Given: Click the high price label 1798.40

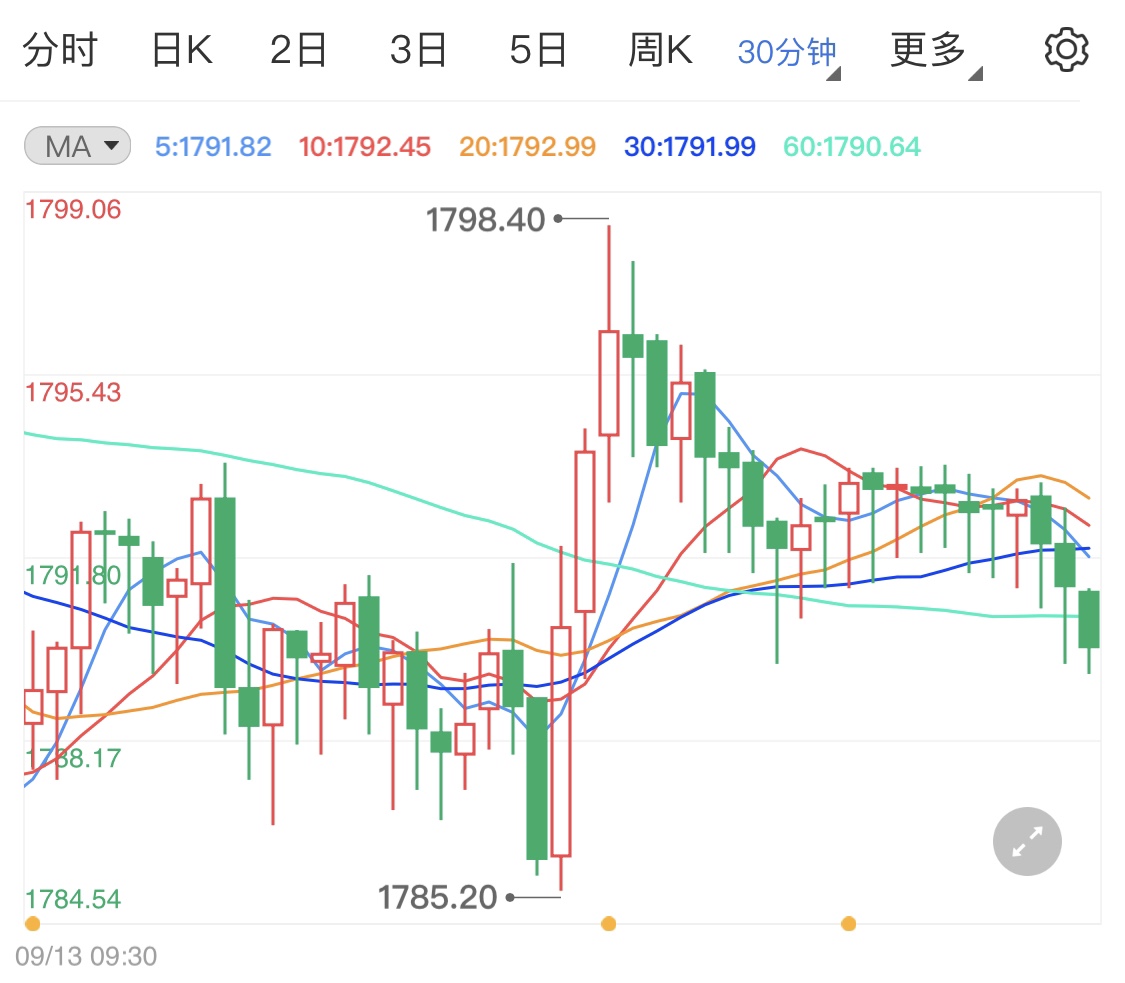Looking at the screenshot, I should [x=486, y=220].
